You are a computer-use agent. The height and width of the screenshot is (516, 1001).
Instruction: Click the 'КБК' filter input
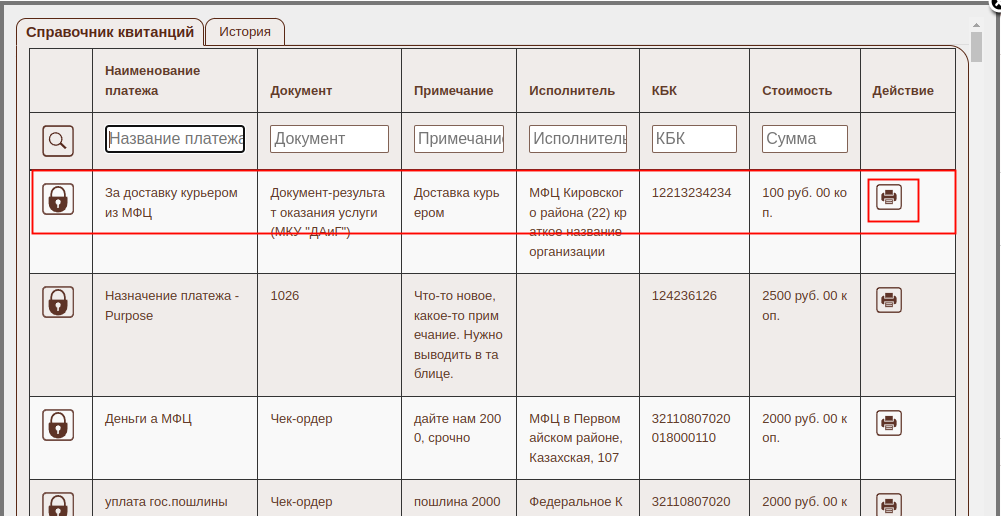pyautogui.click(x=694, y=139)
